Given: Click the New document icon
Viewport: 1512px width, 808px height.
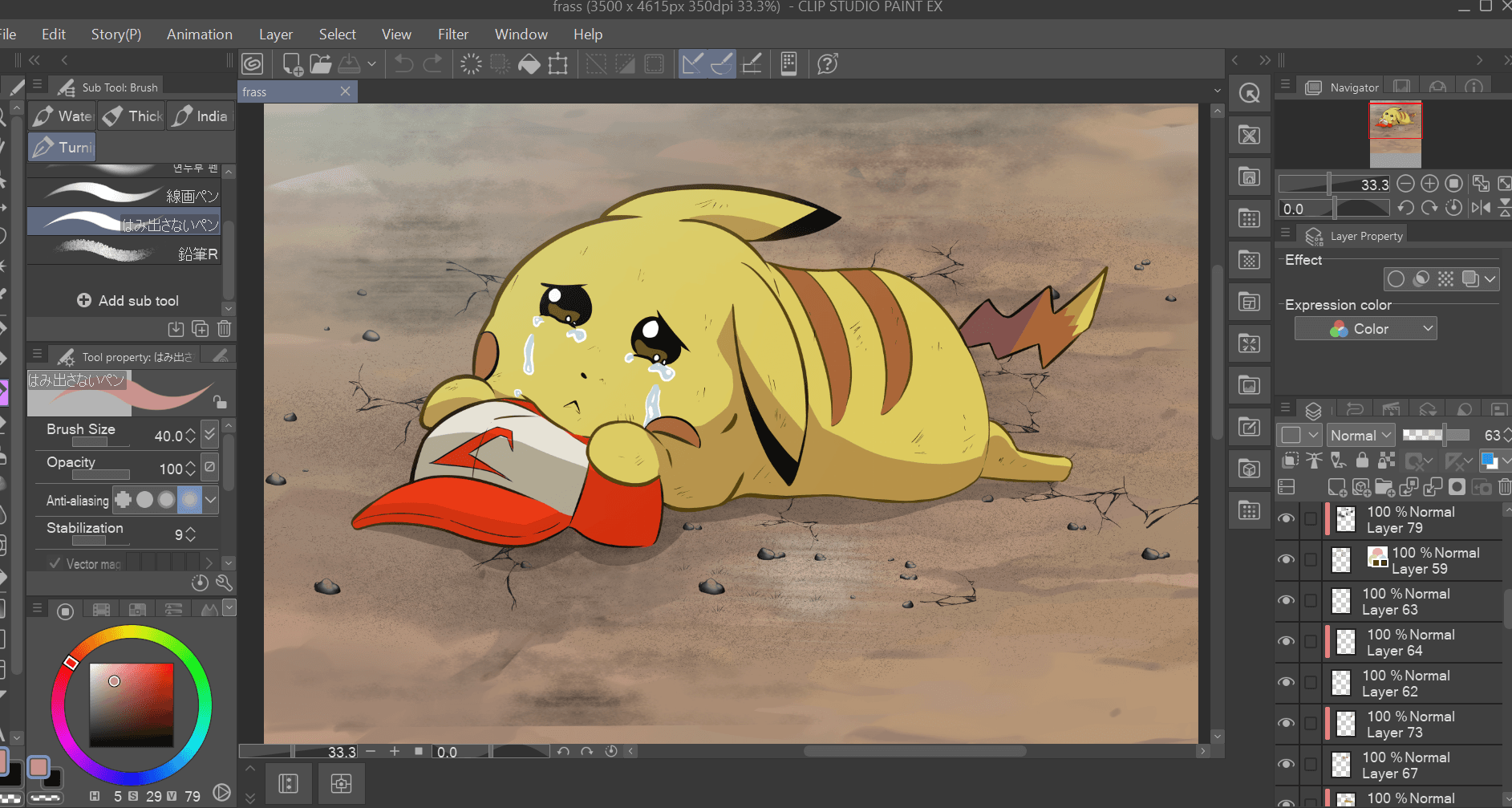Looking at the screenshot, I should pyautogui.click(x=293, y=64).
